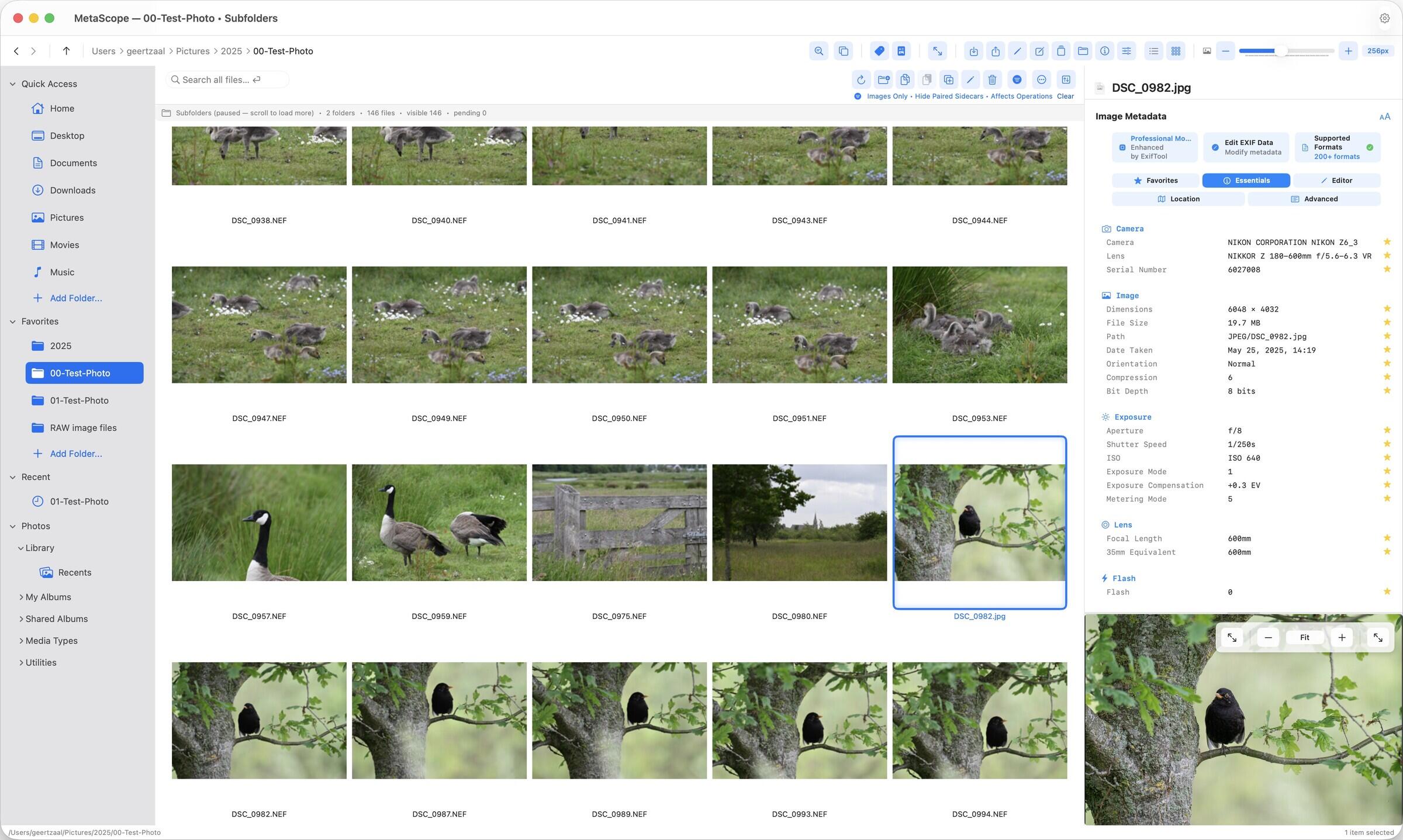Click the Refresh icon above the file grid
1403x840 pixels.
click(861, 79)
